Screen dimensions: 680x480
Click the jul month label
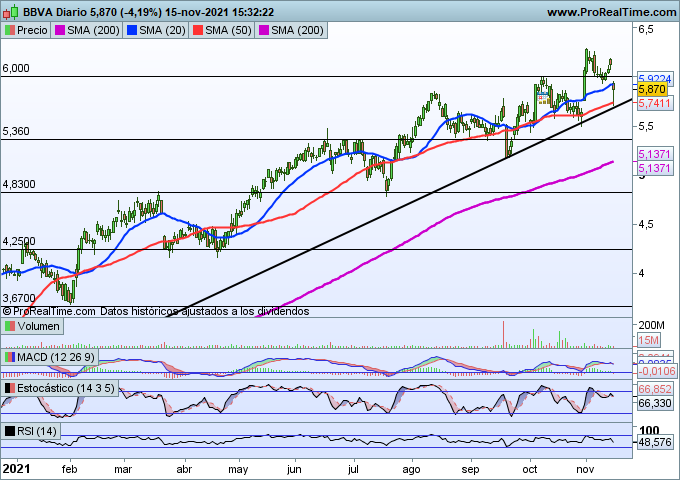[353, 469]
